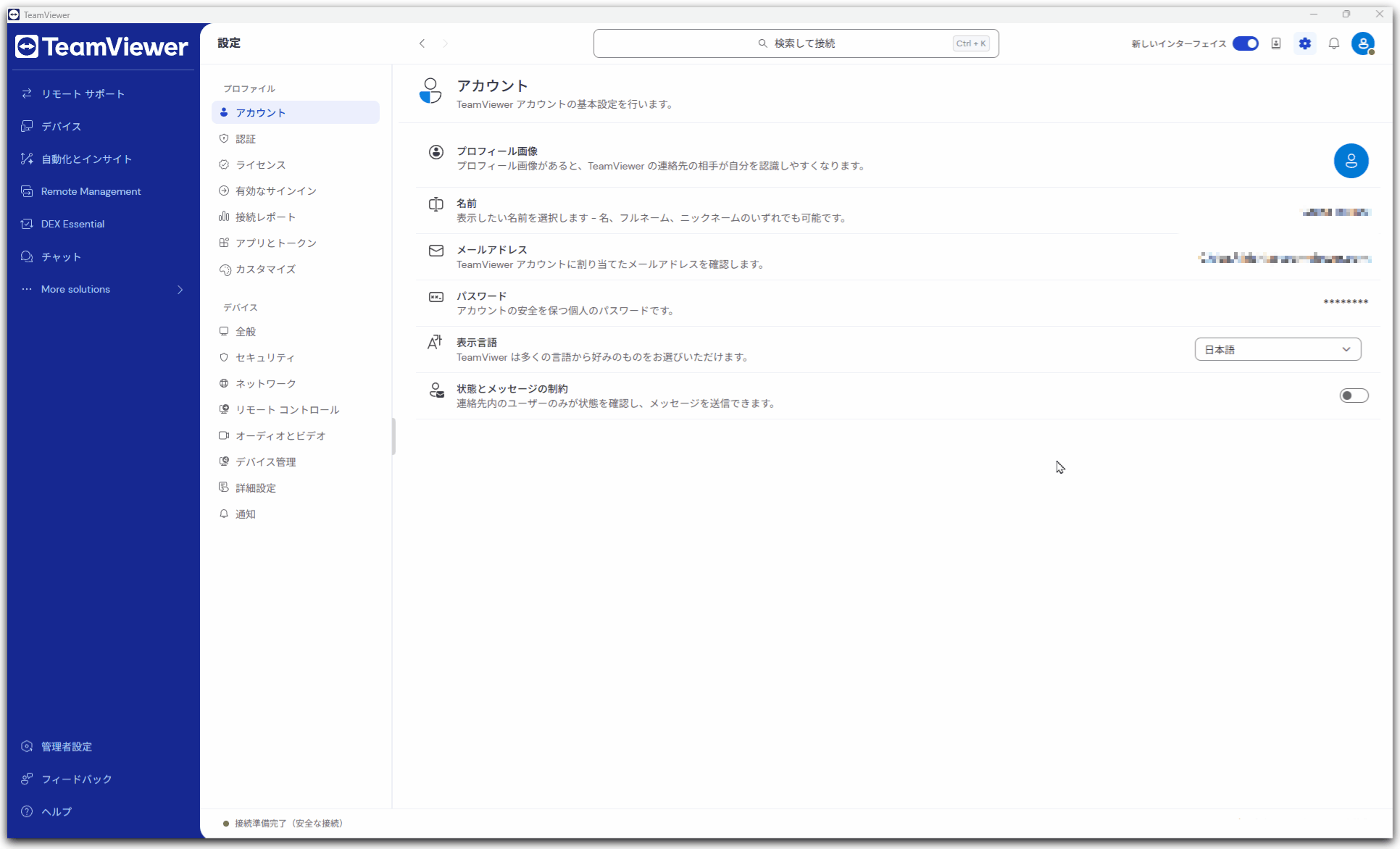Open Remote Management in the sidebar
The image size is (1400, 849).
[91, 191]
